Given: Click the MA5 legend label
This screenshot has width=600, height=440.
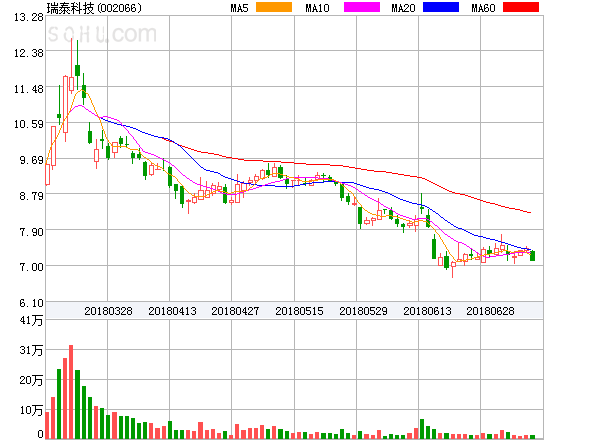Looking at the screenshot, I should pyautogui.click(x=240, y=8).
